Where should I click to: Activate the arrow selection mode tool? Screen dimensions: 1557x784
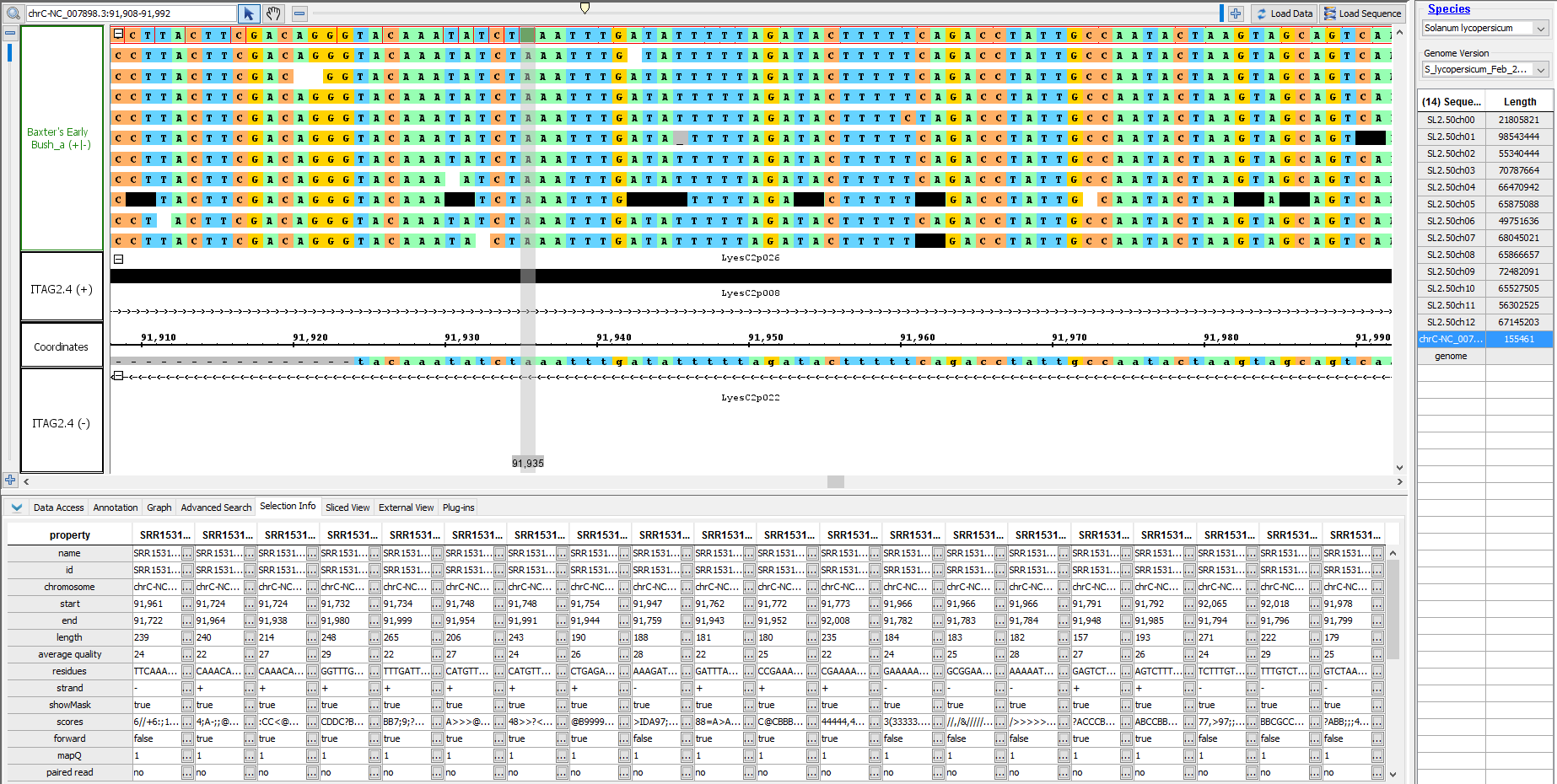click(x=249, y=13)
